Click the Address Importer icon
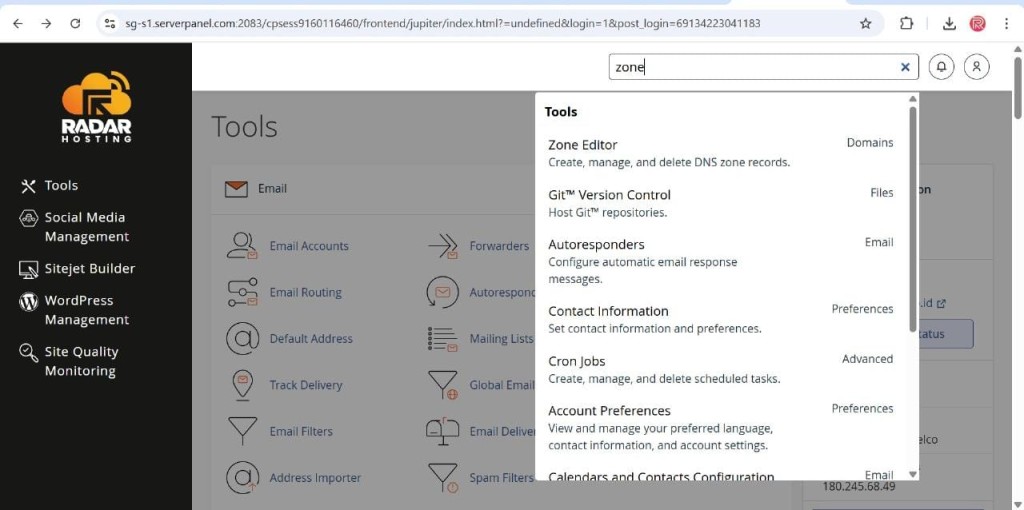 [242, 477]
